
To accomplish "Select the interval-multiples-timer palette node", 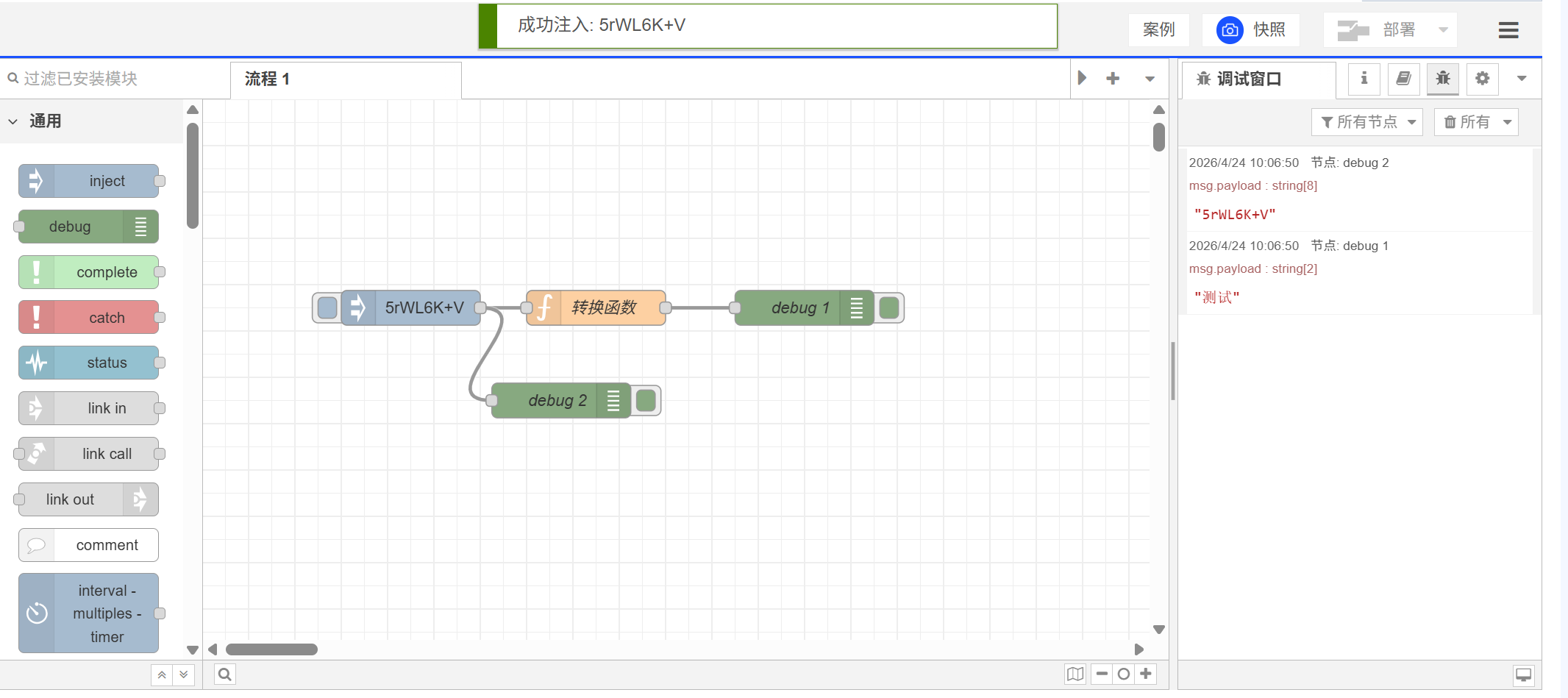I will point(88,613).
